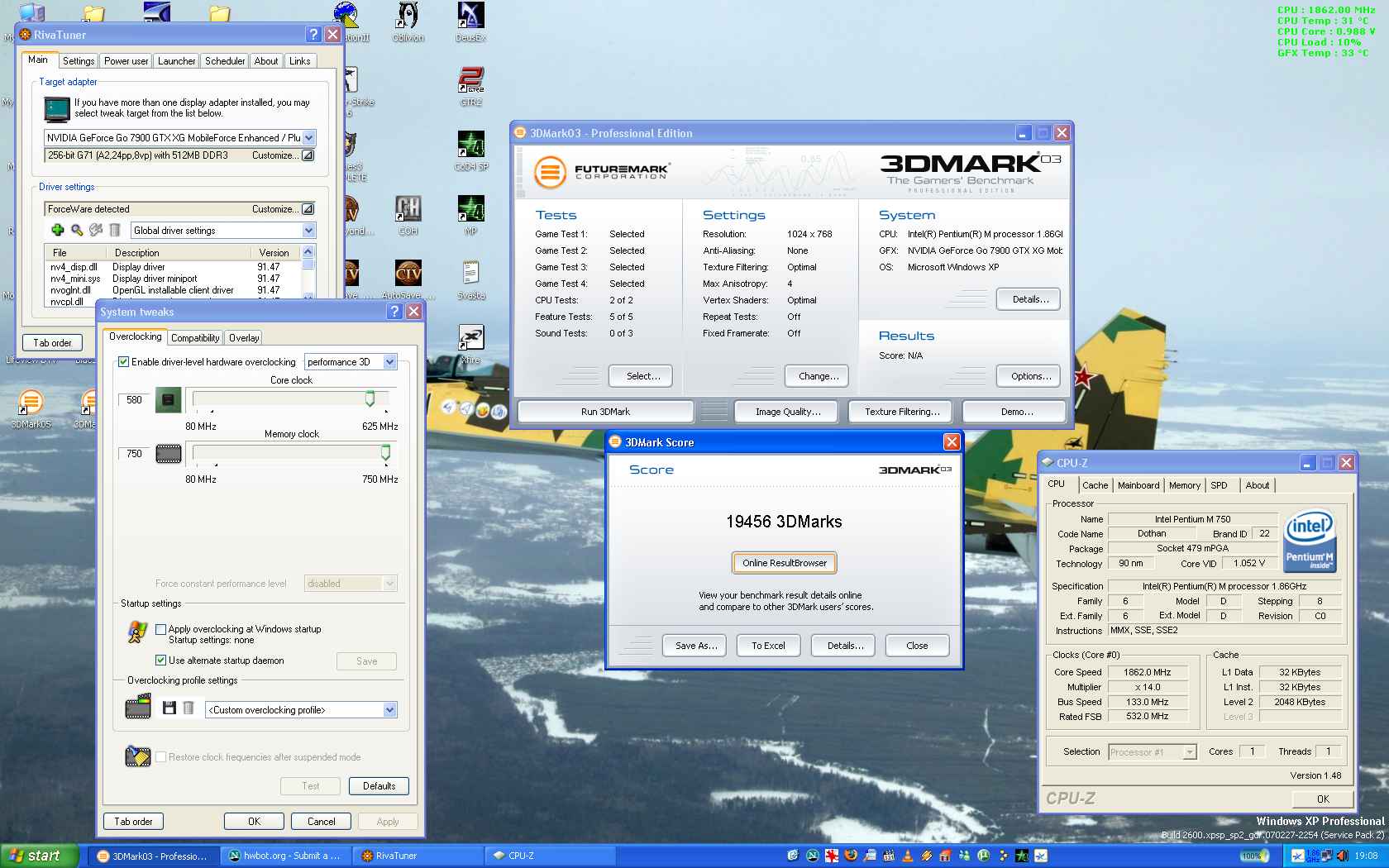Click the help question mark in System tweaks title bar
Image resolution: width=1389 pixels, height=868 pixels.
click(x=395, y=311)
